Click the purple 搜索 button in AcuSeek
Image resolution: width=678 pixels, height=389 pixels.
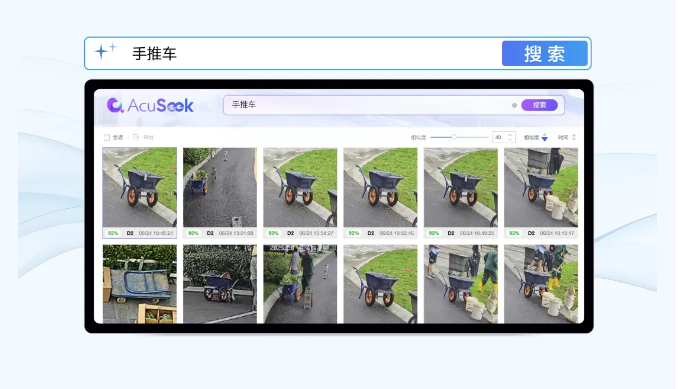pyautogui.click(x=539, y=105)
